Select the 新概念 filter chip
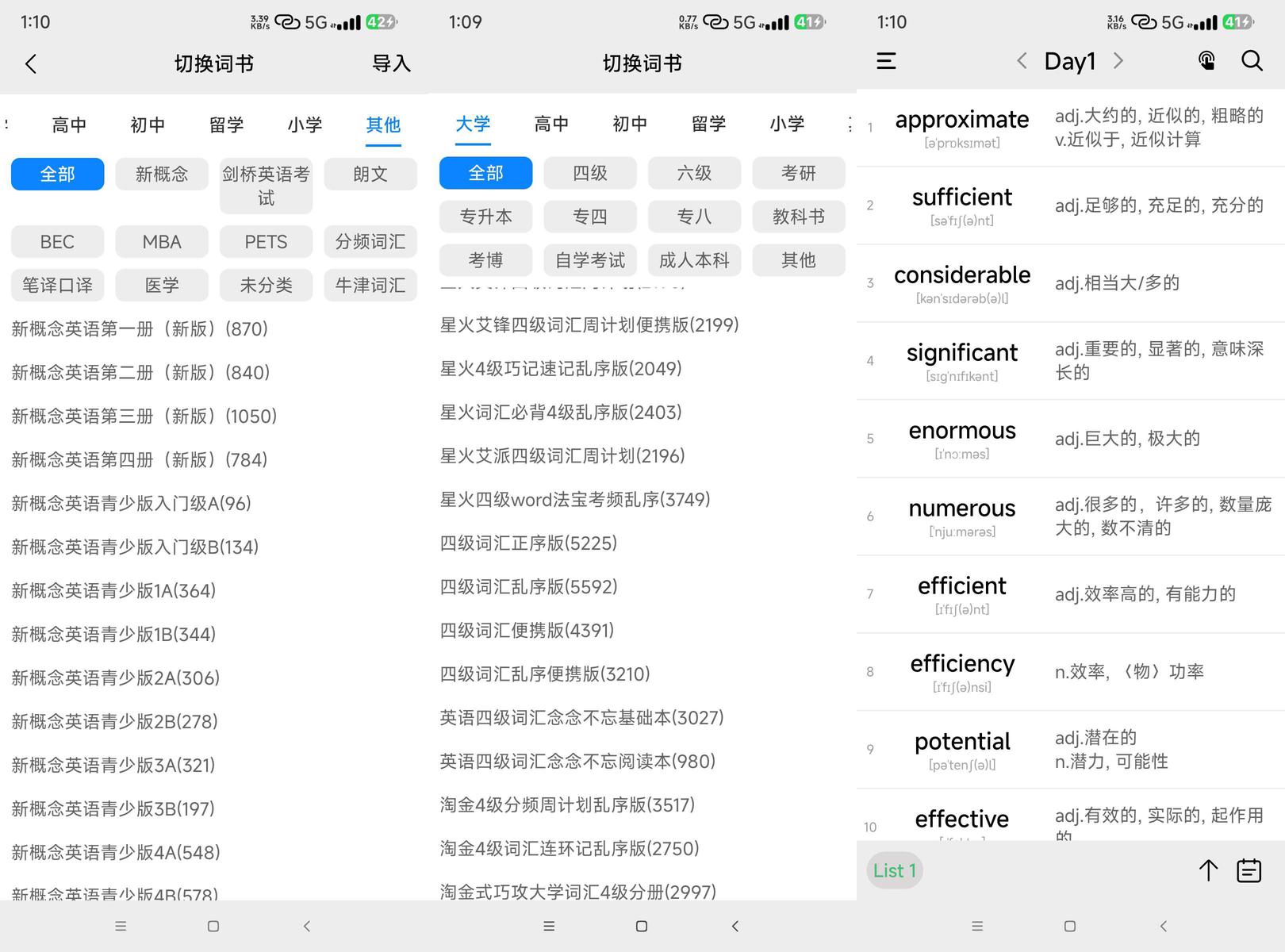The image size is (1285, 952). 162,174
